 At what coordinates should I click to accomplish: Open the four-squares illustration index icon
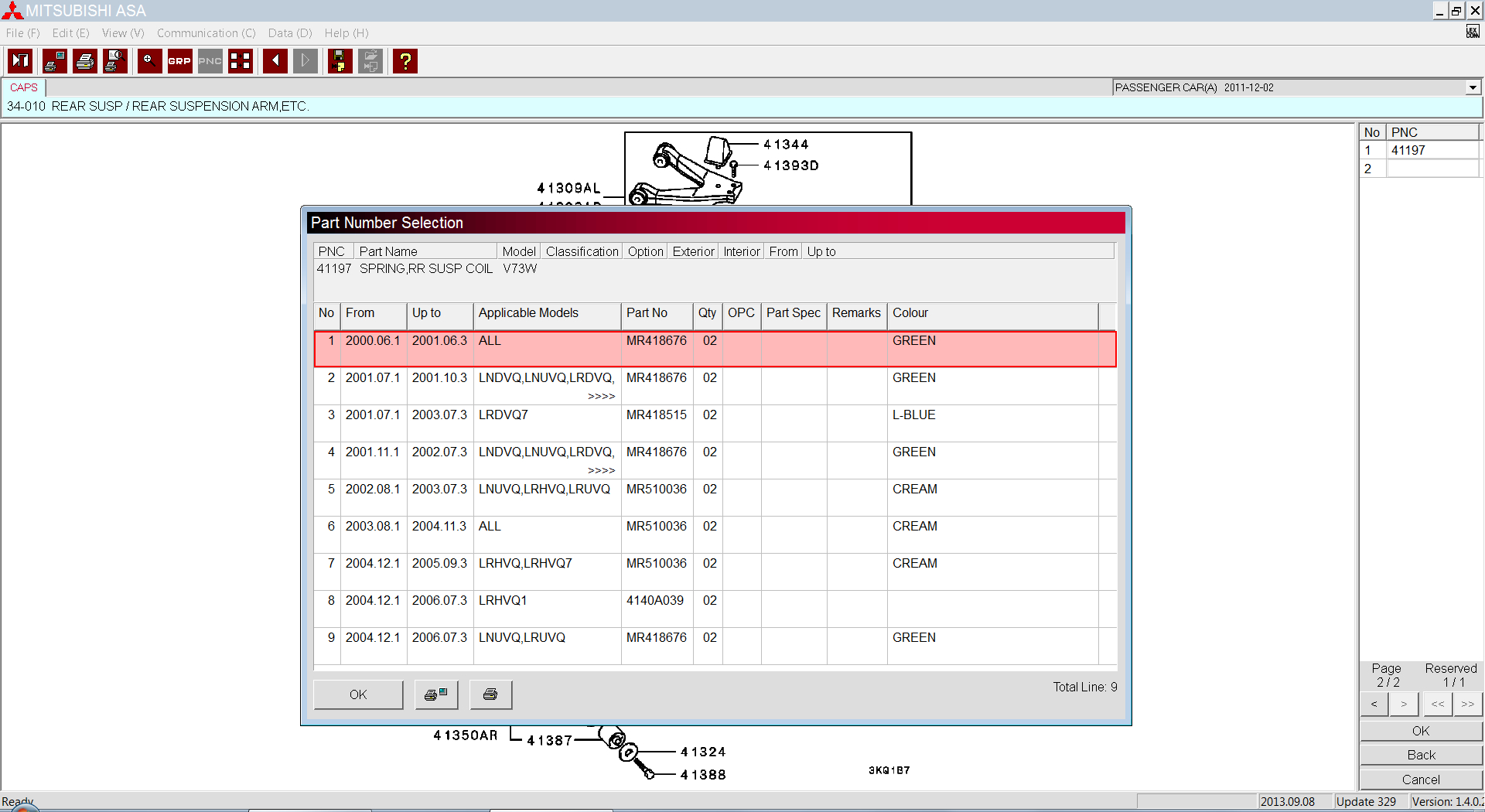(x=241, y=61)
